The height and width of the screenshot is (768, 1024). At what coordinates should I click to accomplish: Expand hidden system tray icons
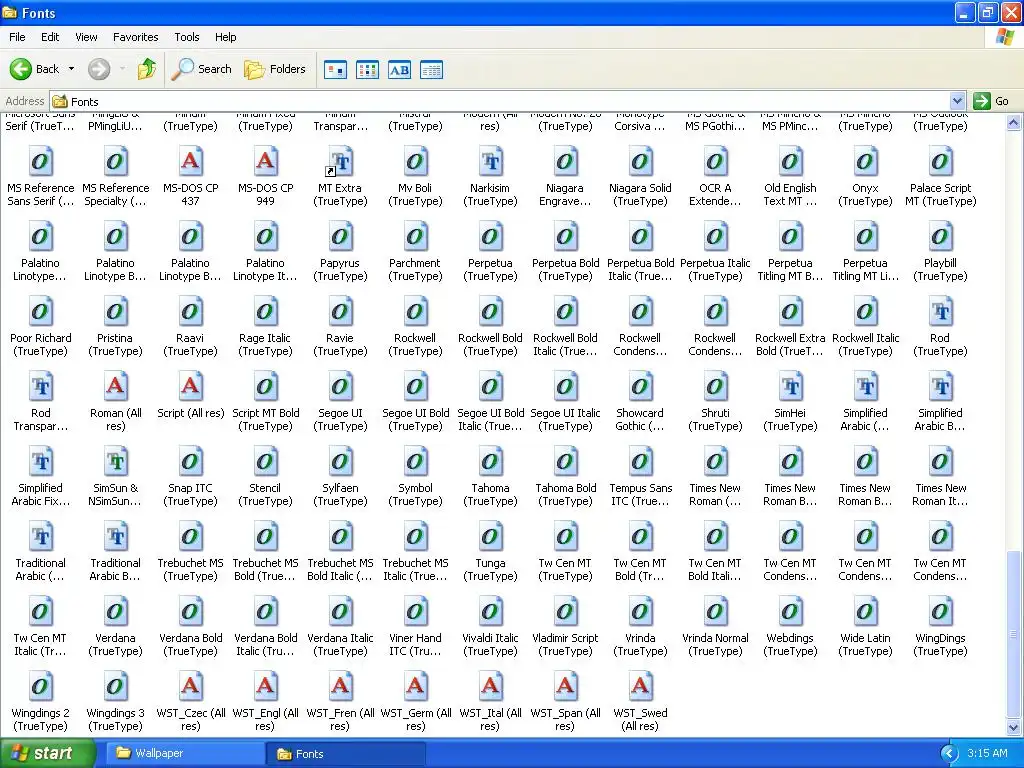pos(949,754)
